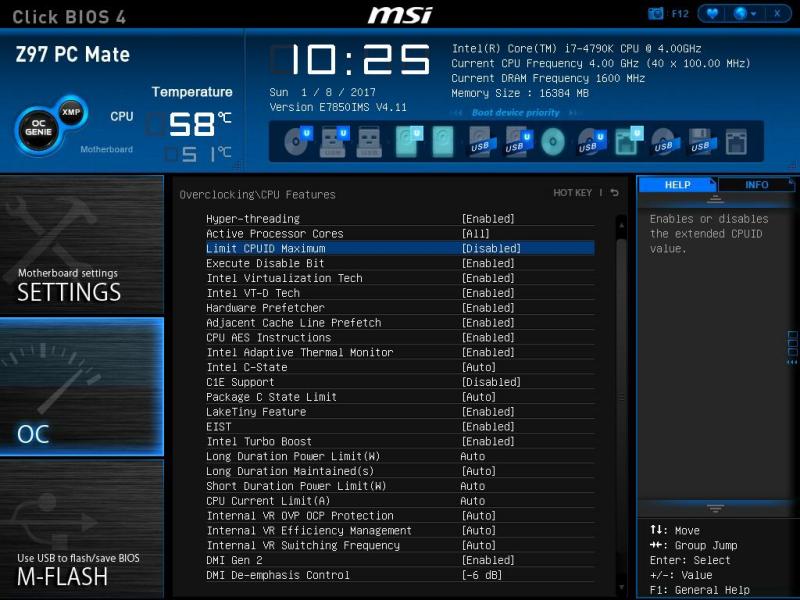800x600 pixels.
Task: Click the settings list vertical scrollbar
Action: point(621,398)
